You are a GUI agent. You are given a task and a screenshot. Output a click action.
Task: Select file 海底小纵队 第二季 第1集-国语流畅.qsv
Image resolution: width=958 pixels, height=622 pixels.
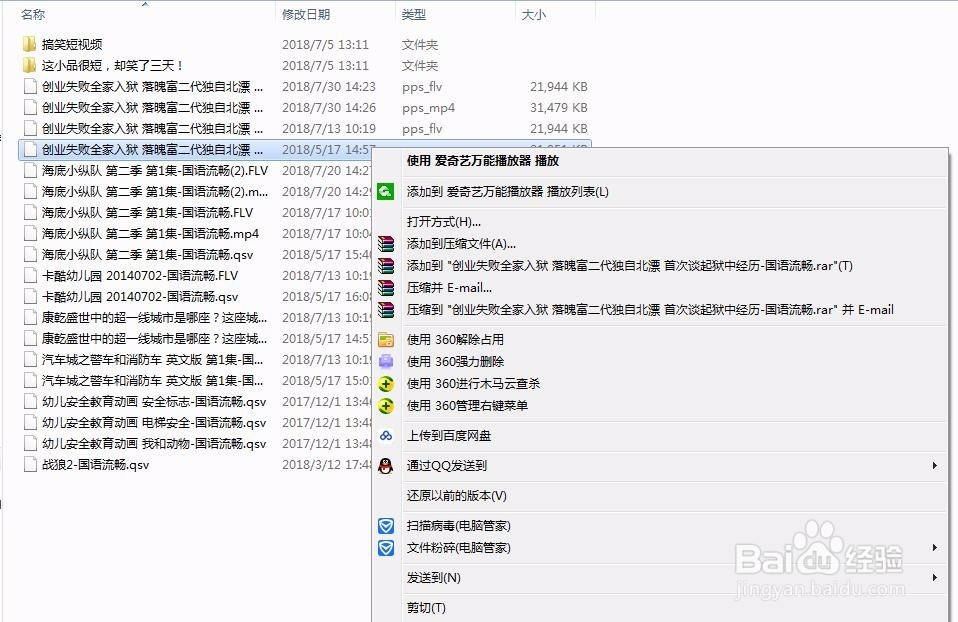tap(147, 254)
